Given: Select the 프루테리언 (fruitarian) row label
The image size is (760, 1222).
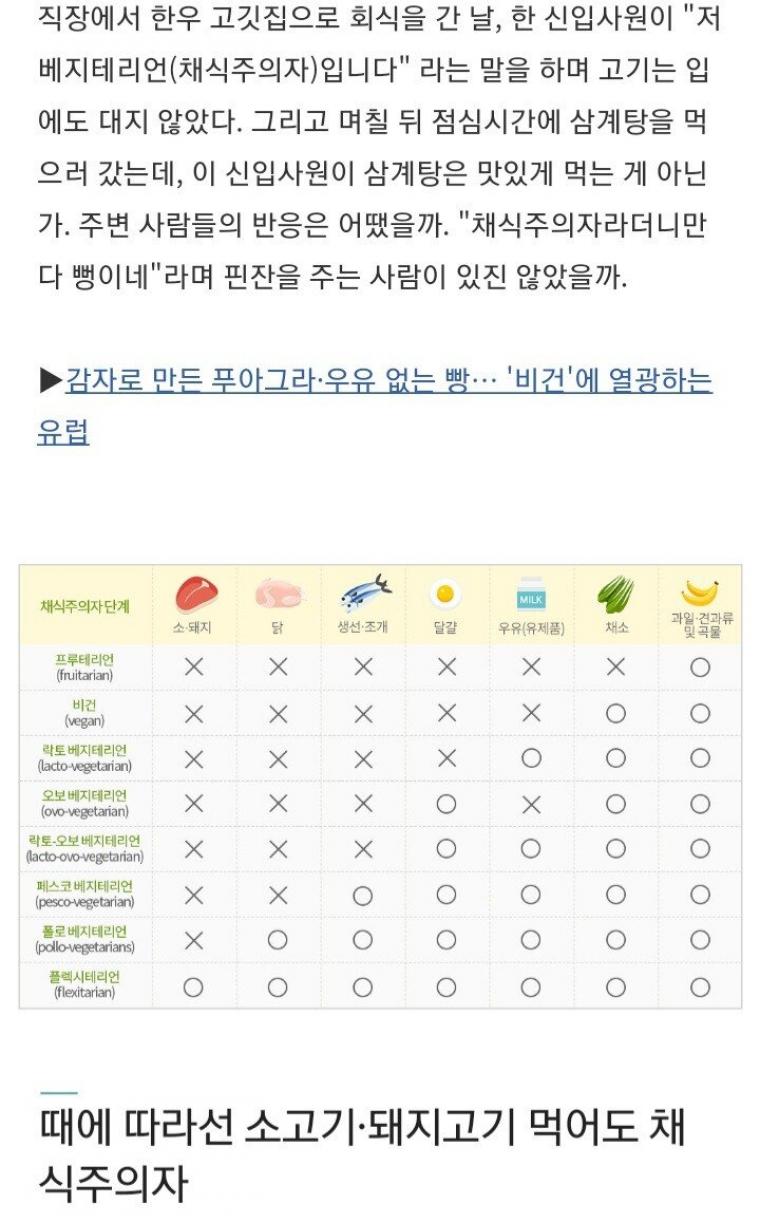Looking at the screenshot, I should pyautogui.click(x=85, y=667).
